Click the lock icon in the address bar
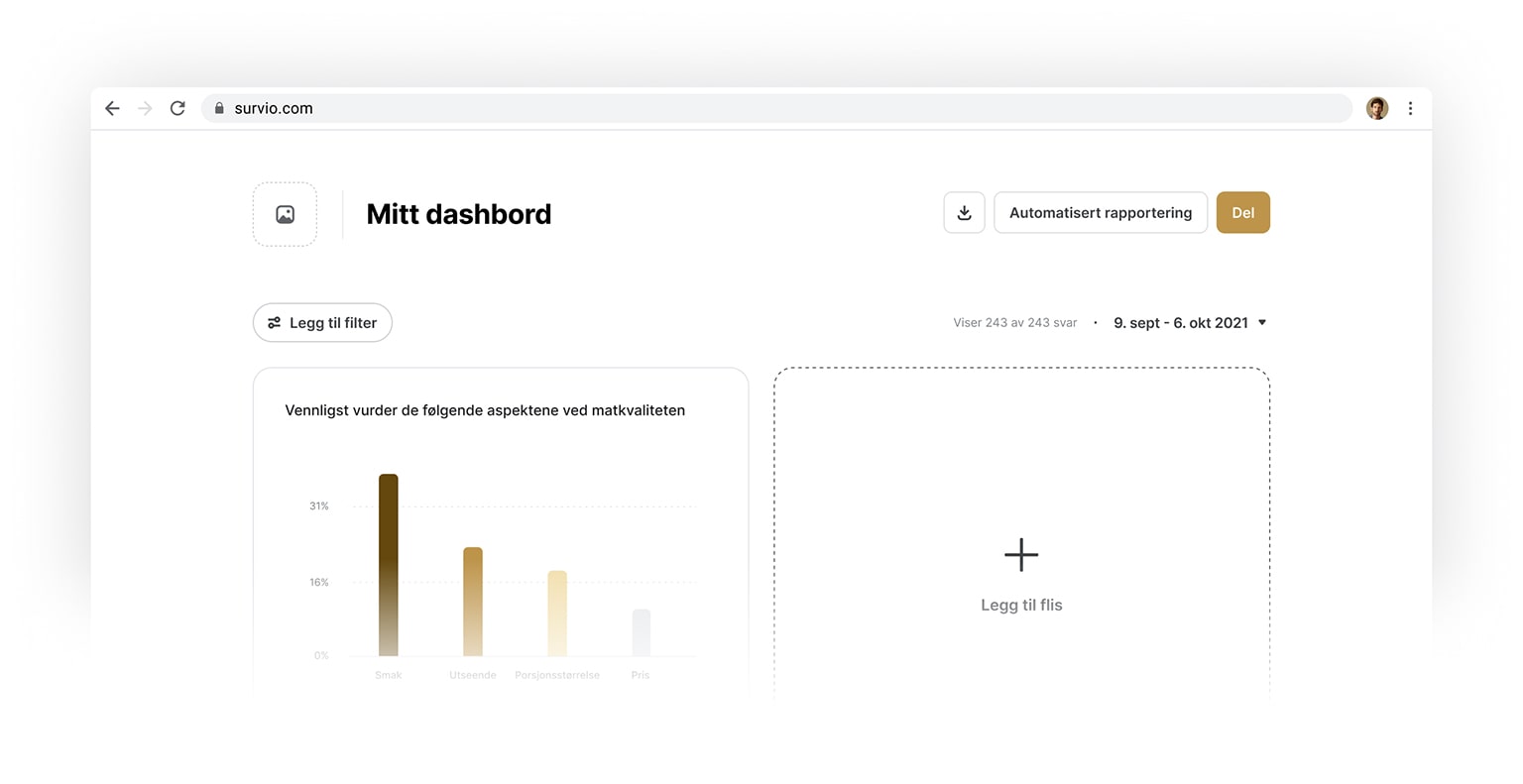 point(219,108)
